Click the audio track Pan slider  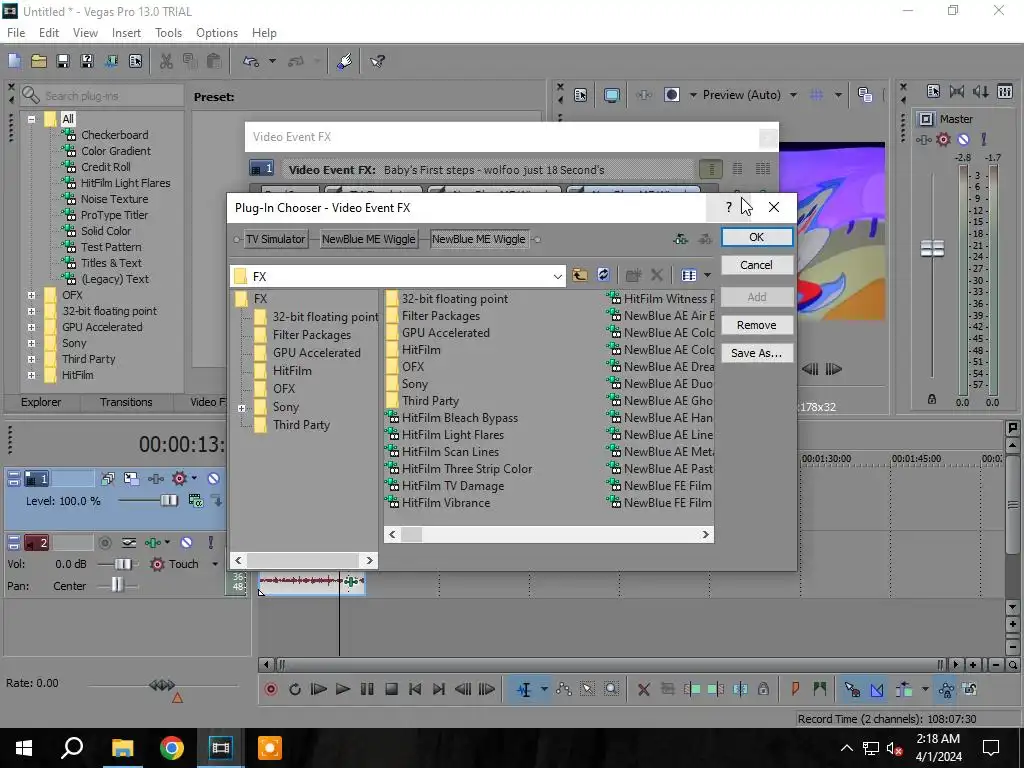[117, 585]
